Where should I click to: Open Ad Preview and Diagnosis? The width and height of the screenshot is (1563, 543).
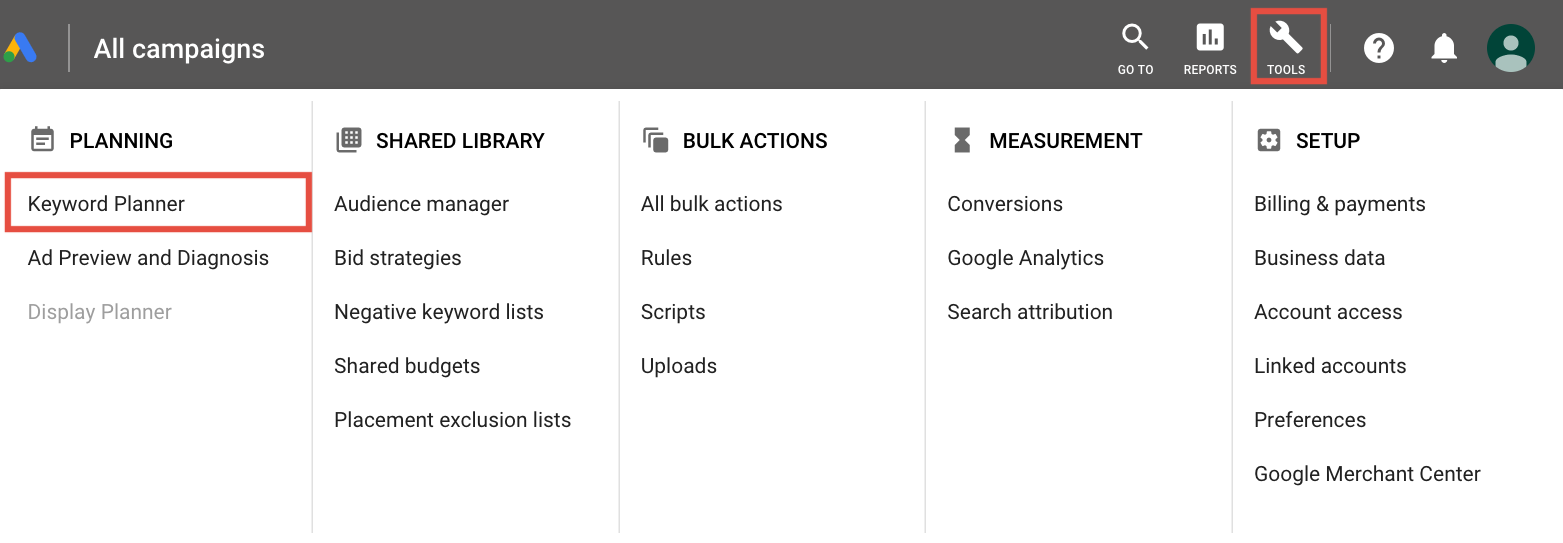point(148,258)
